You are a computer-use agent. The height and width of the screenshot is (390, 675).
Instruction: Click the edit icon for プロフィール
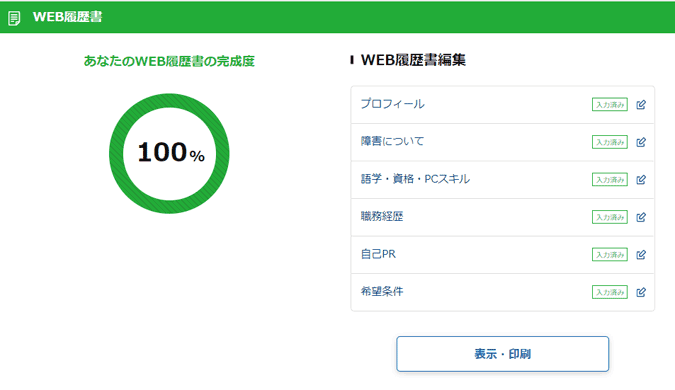(641, 105)
